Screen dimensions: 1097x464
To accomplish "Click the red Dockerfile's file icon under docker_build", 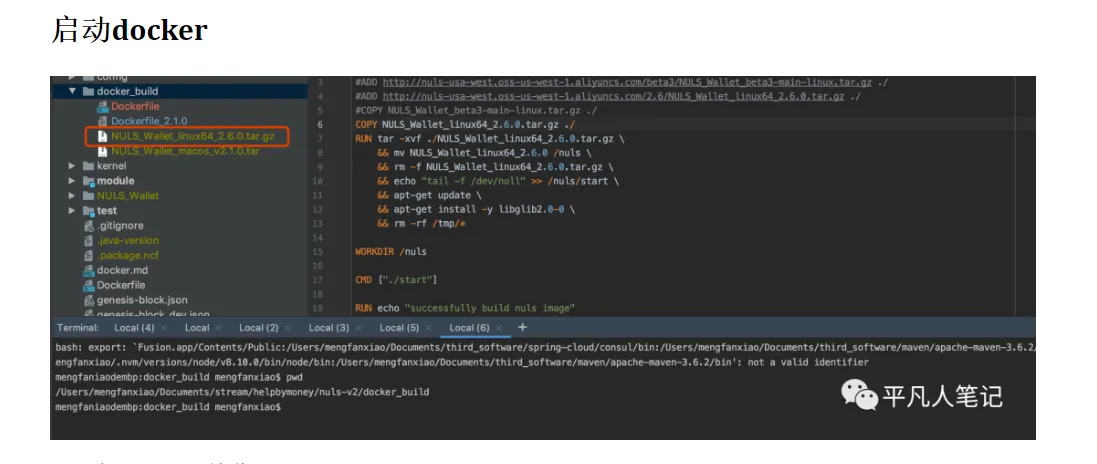I will [x=103, y=106].
